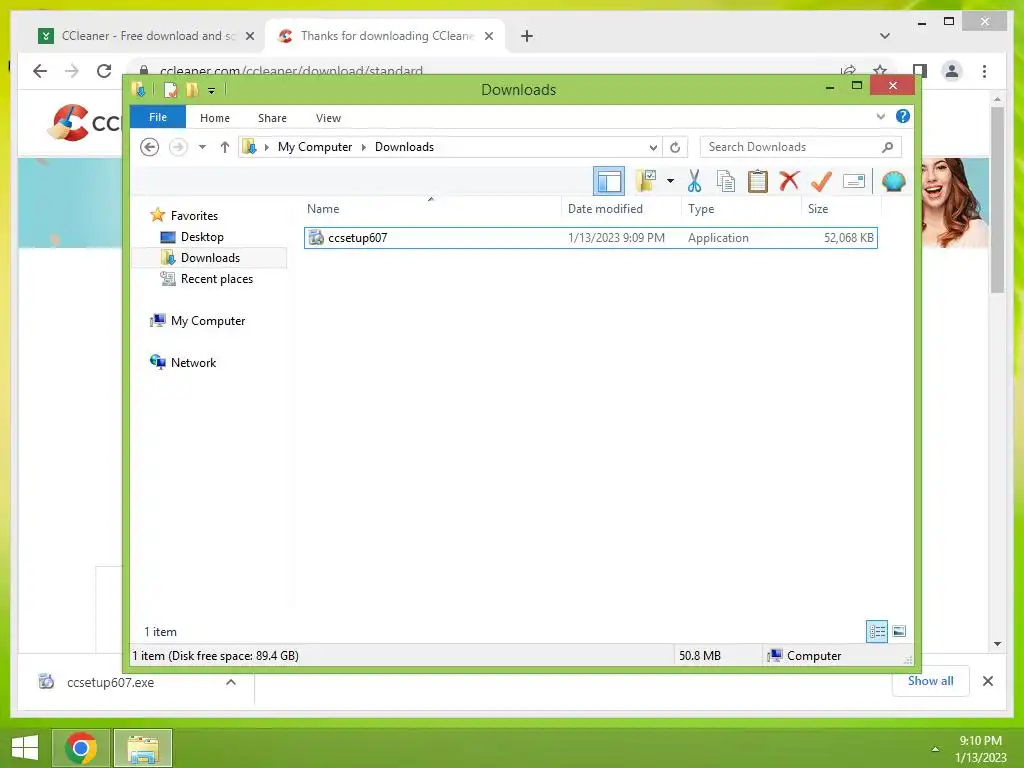Screen dimensions: 1024x768
Task: Sort by the Name column header
Action: point(431,208)
